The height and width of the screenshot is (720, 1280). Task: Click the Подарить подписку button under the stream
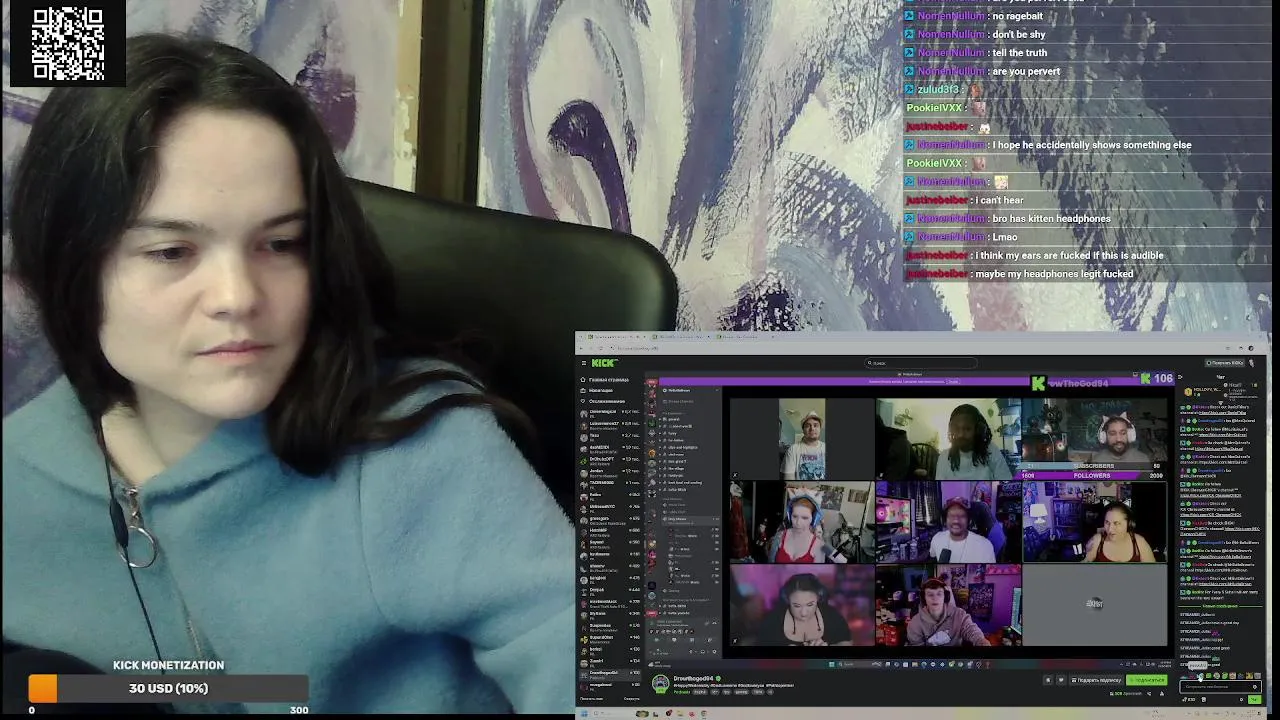[1097, 680]
